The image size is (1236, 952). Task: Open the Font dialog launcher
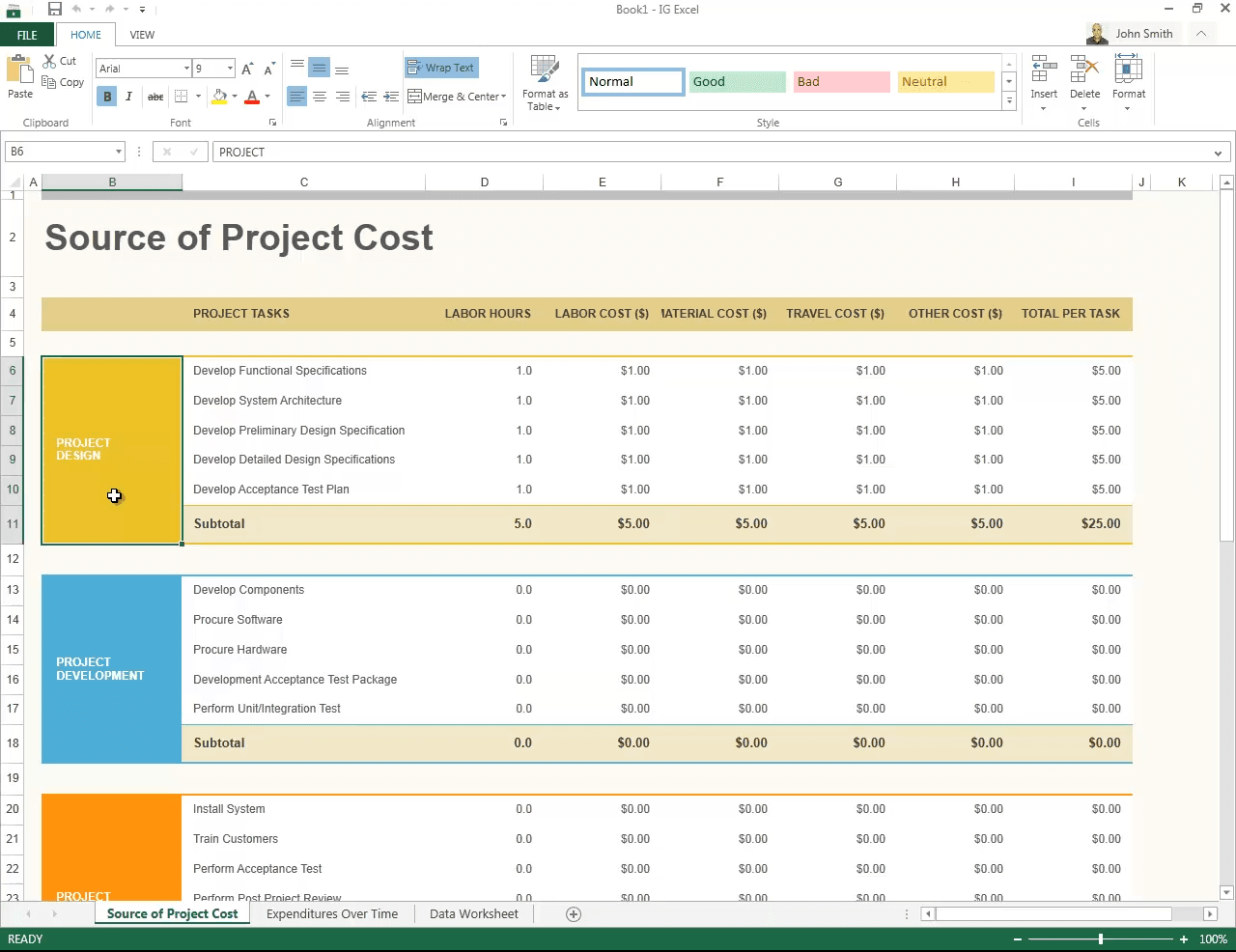click(x=272, y=123)
